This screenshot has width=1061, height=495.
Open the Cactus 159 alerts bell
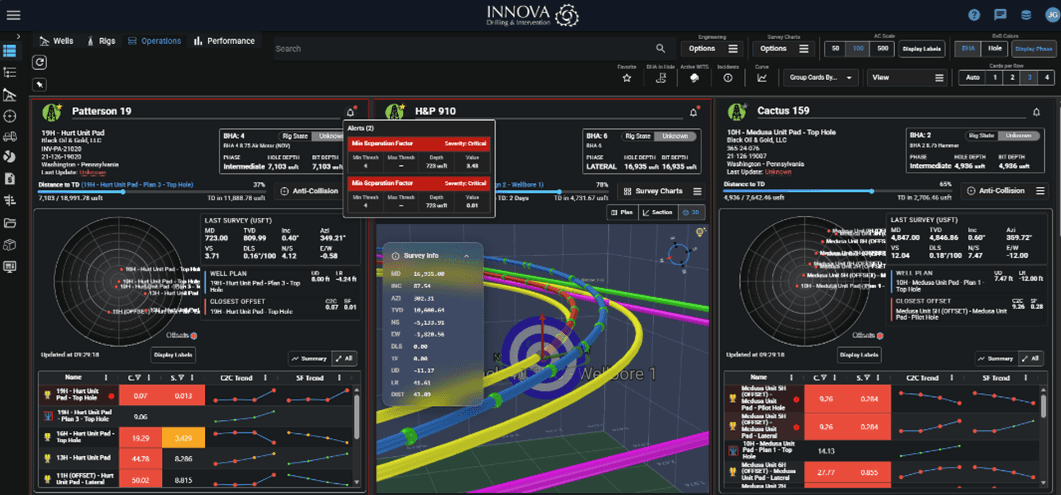click(1036, 112)
